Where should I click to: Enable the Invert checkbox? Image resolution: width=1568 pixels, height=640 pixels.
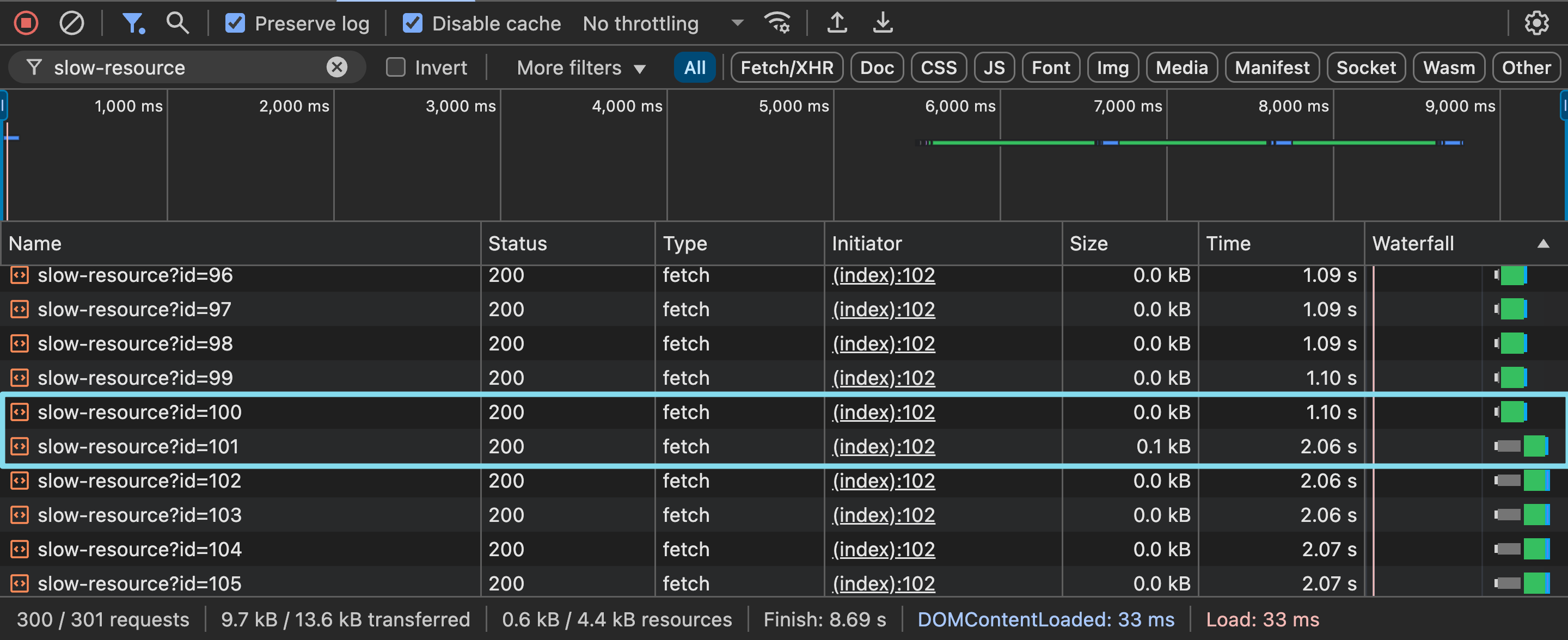396,67
